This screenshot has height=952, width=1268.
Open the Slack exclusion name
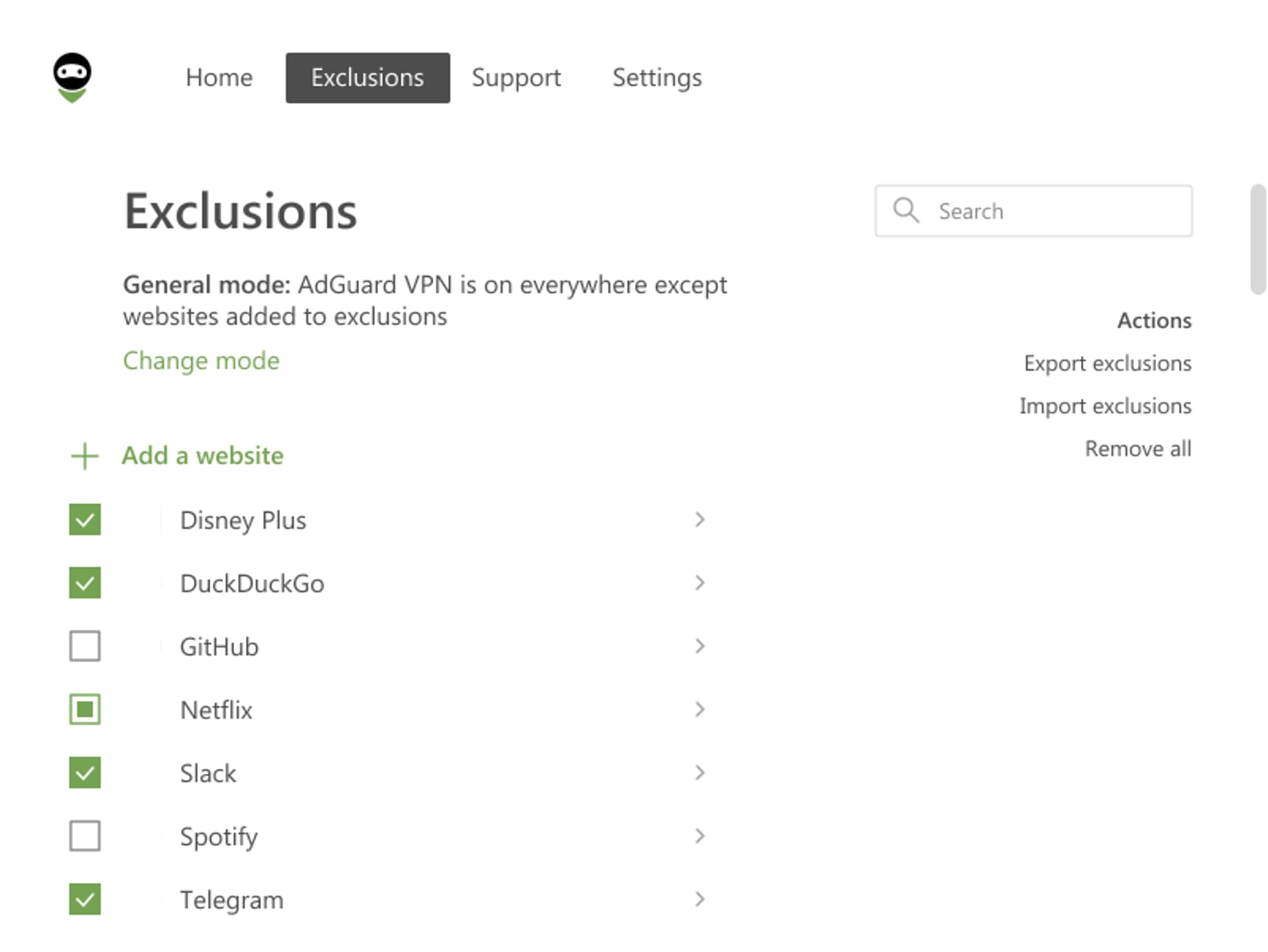pos(208,773)
